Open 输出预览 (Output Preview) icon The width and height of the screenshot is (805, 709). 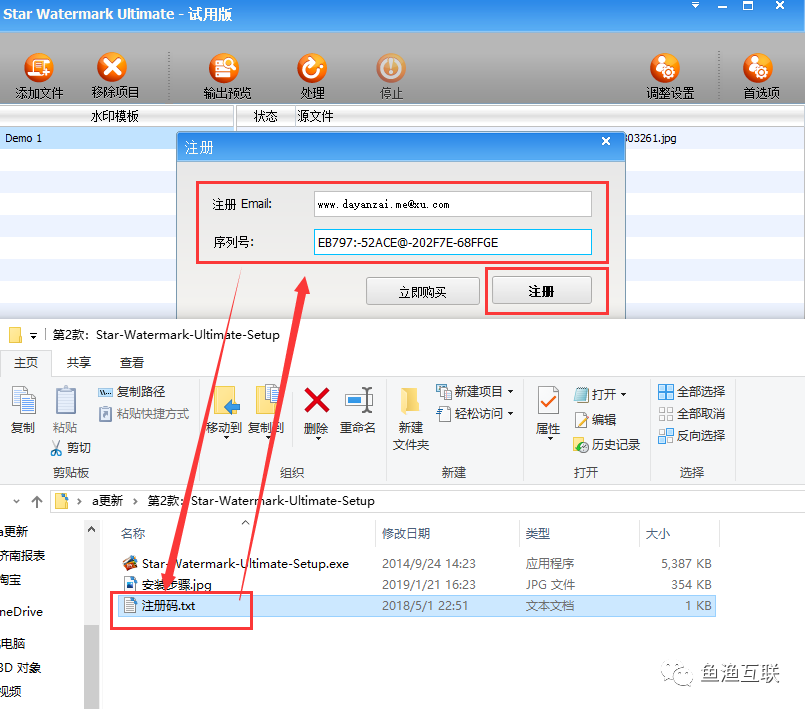click(224, 68)
